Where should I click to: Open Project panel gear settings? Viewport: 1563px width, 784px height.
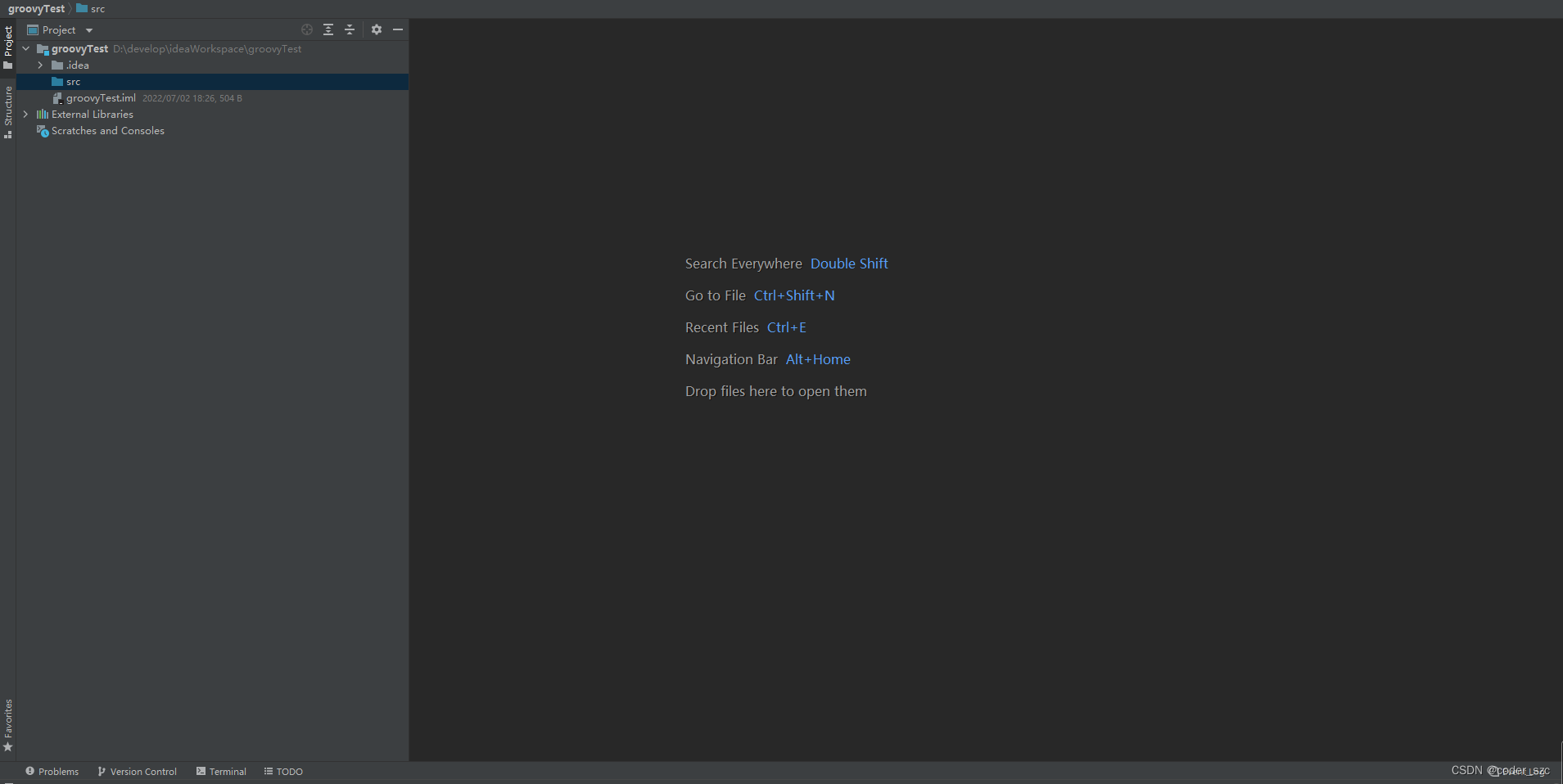377,29
